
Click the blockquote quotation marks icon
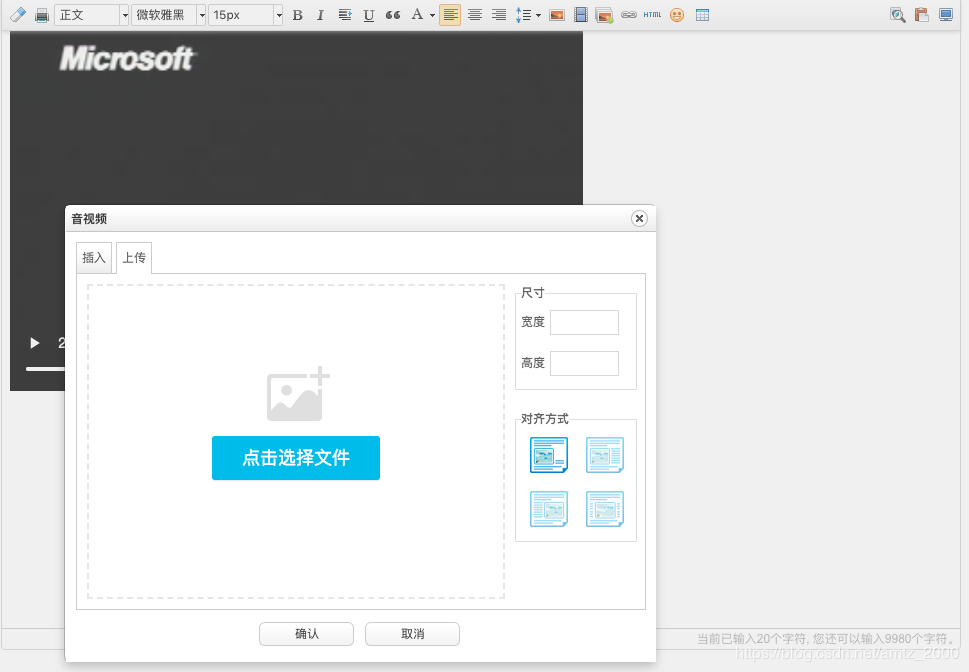[x=392, y=15]
